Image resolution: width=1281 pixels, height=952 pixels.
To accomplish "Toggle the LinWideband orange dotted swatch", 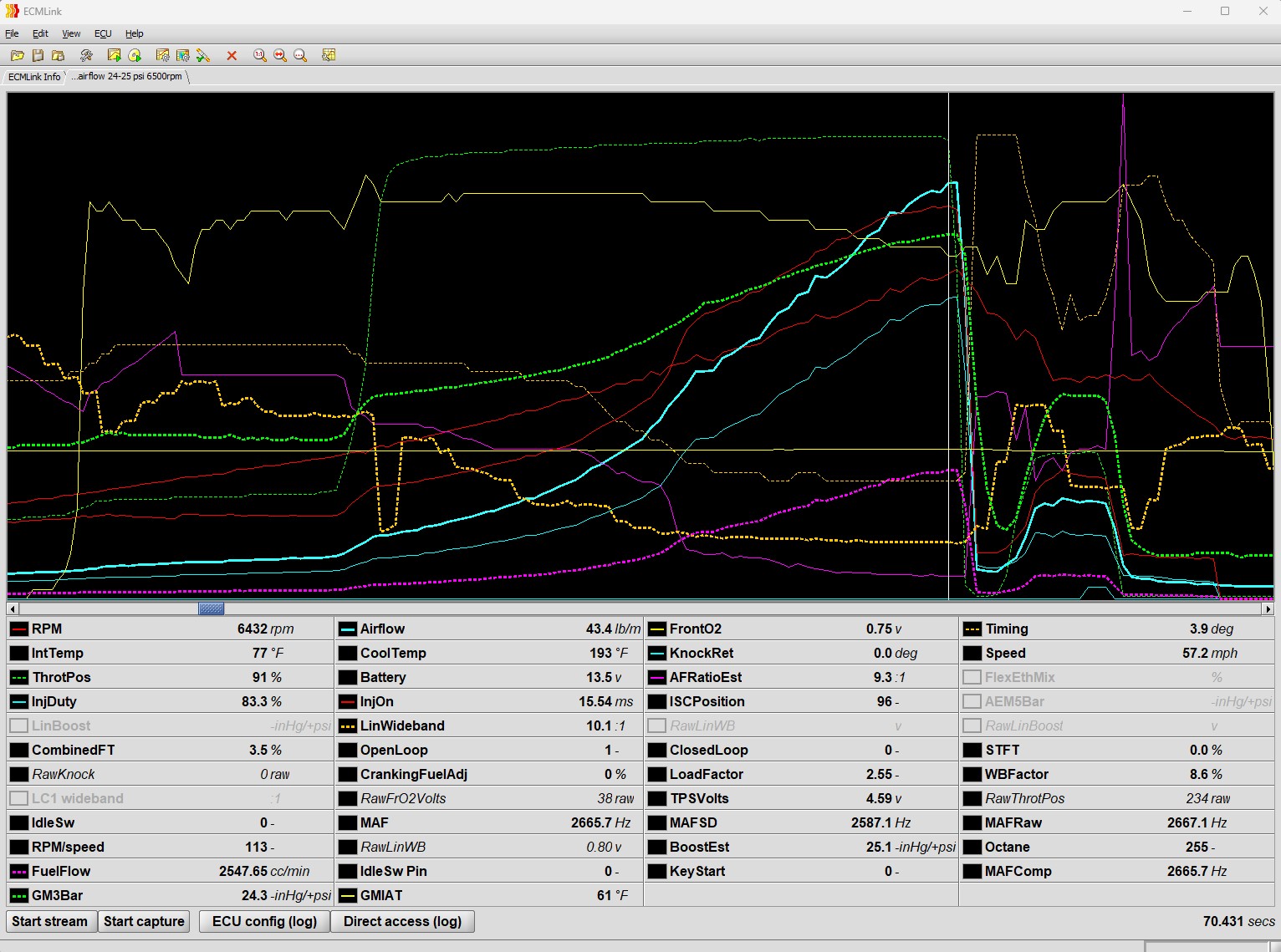I will click(347, 725).
